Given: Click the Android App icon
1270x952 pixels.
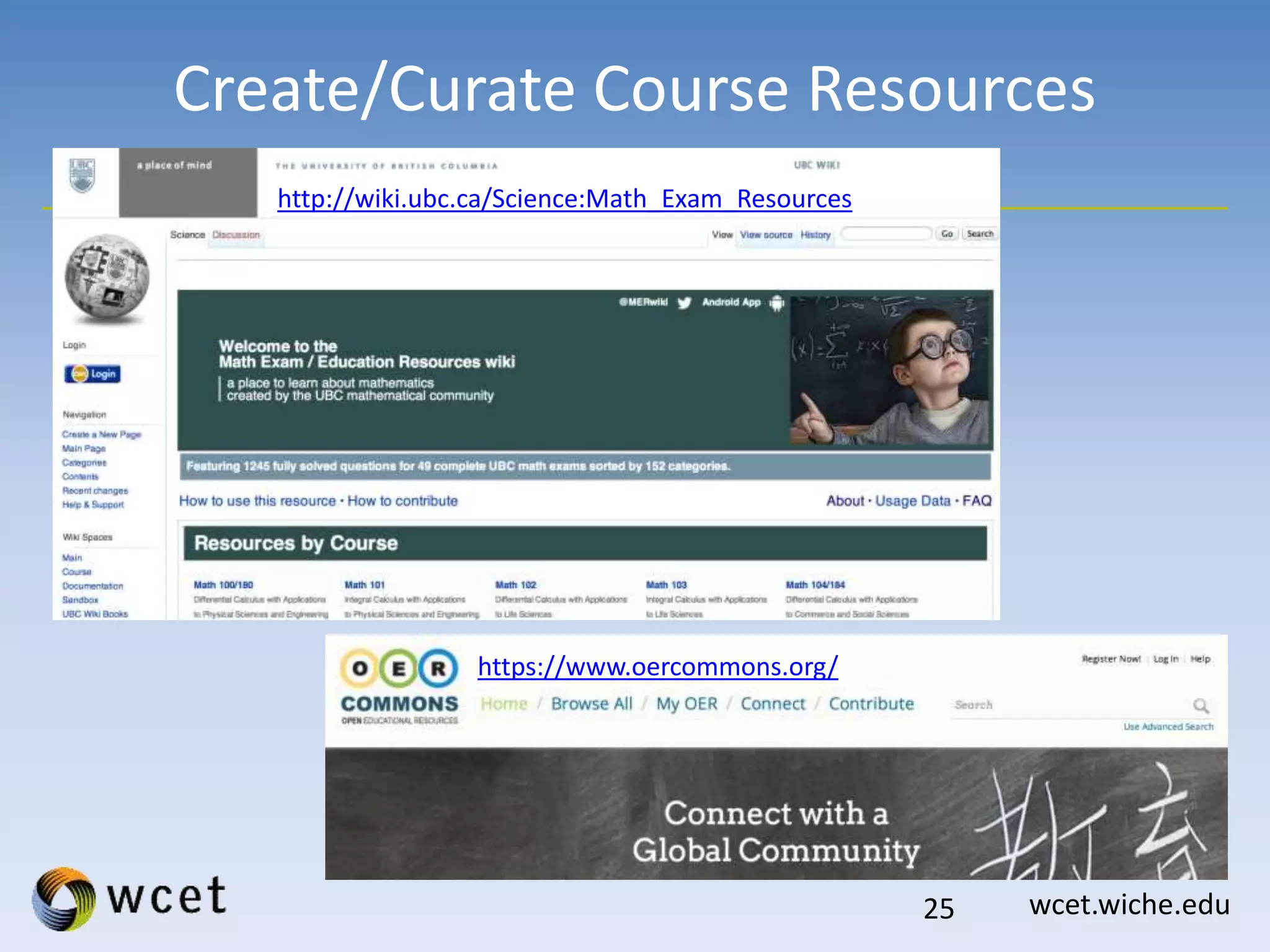Looking at the screenshot, I should coord(777,303).
